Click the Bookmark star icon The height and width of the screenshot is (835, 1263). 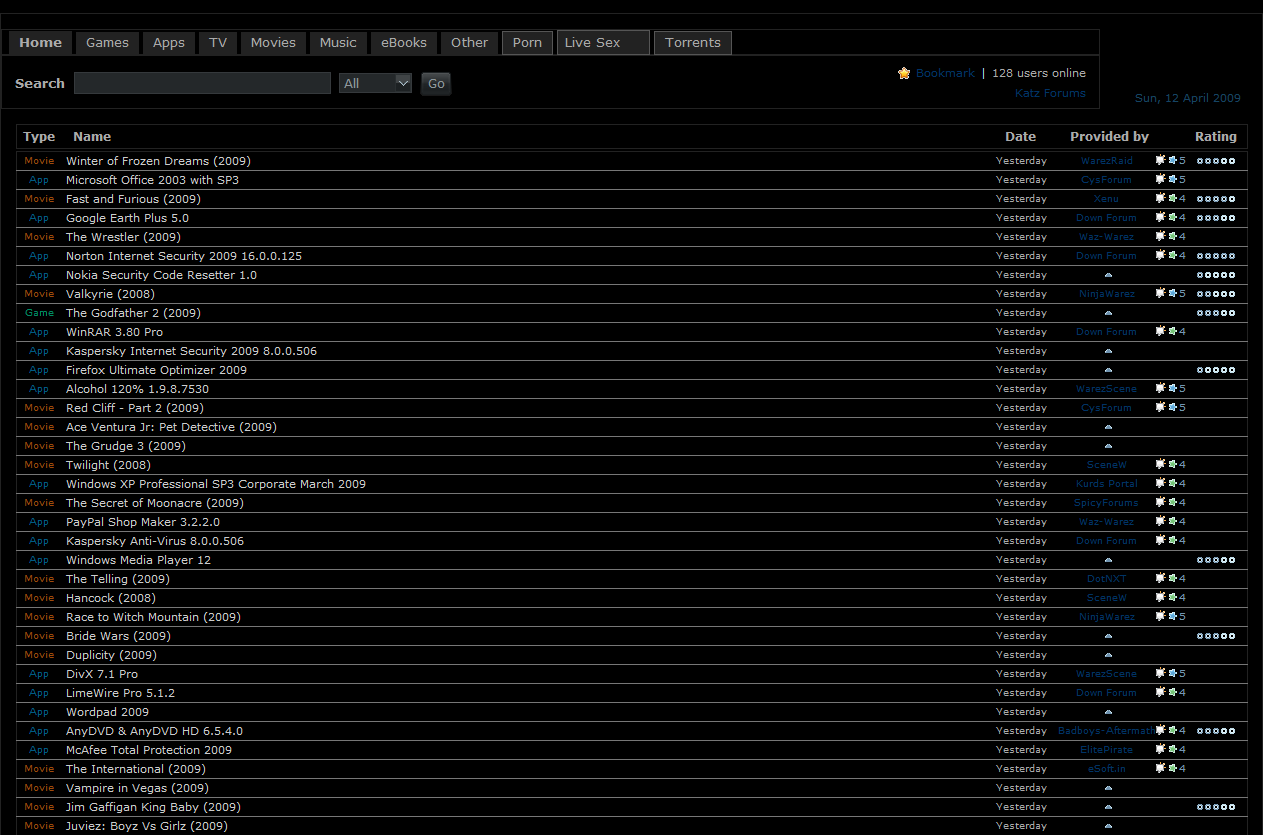coord(904,73)
